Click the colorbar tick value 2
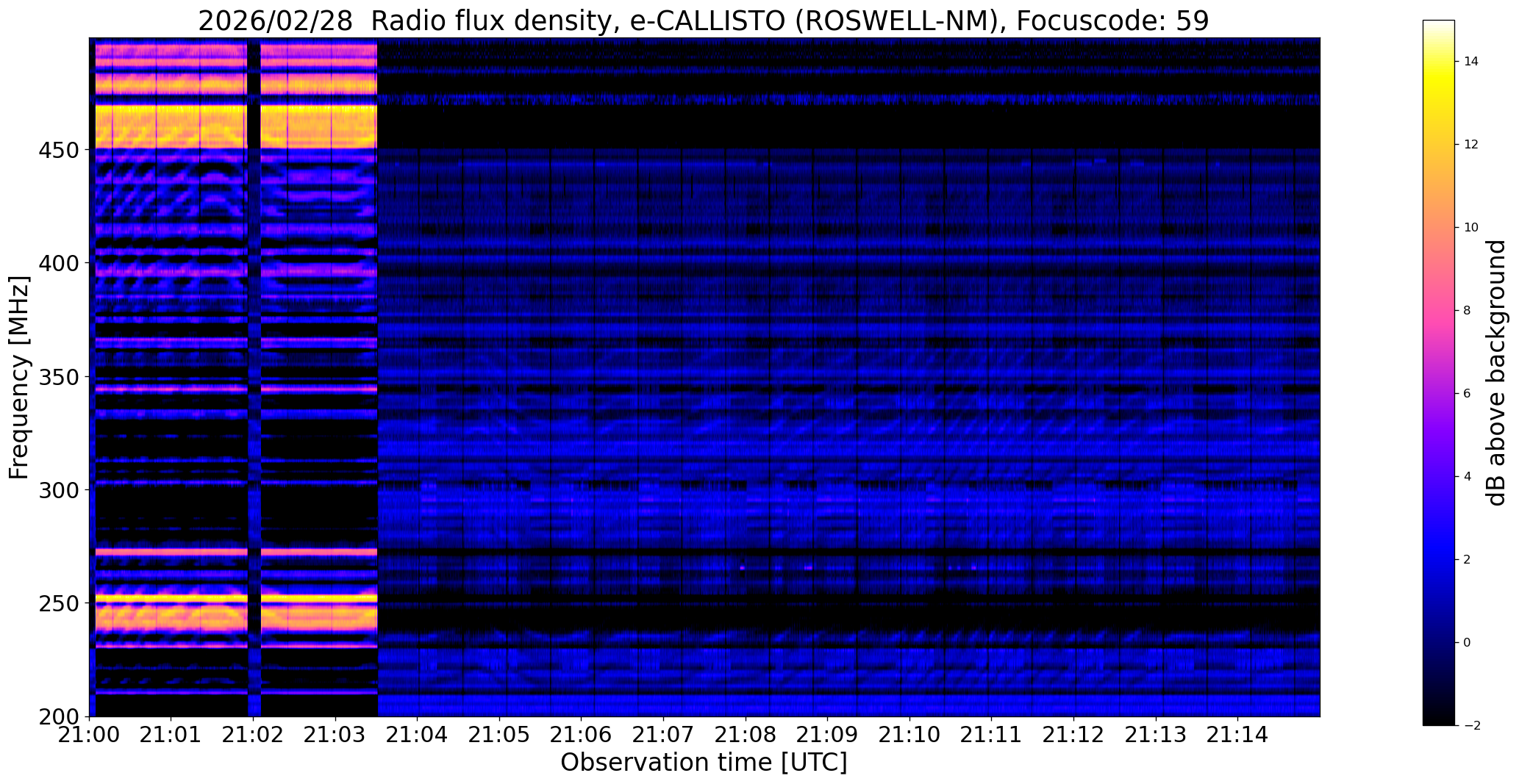Image resolution: width=1519 pixels, height=784 pixels. click(1468, 560)
